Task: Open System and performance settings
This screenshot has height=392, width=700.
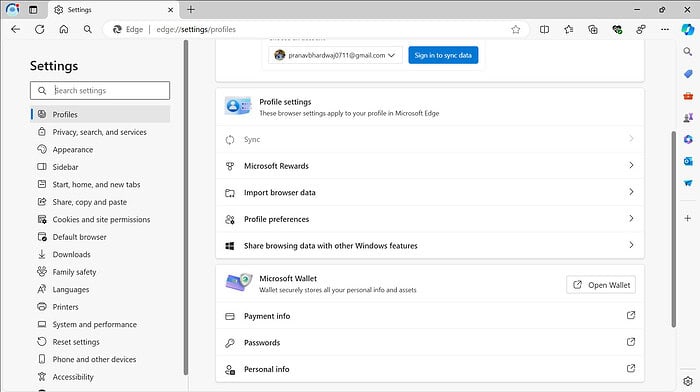Action: pos(100,324)
